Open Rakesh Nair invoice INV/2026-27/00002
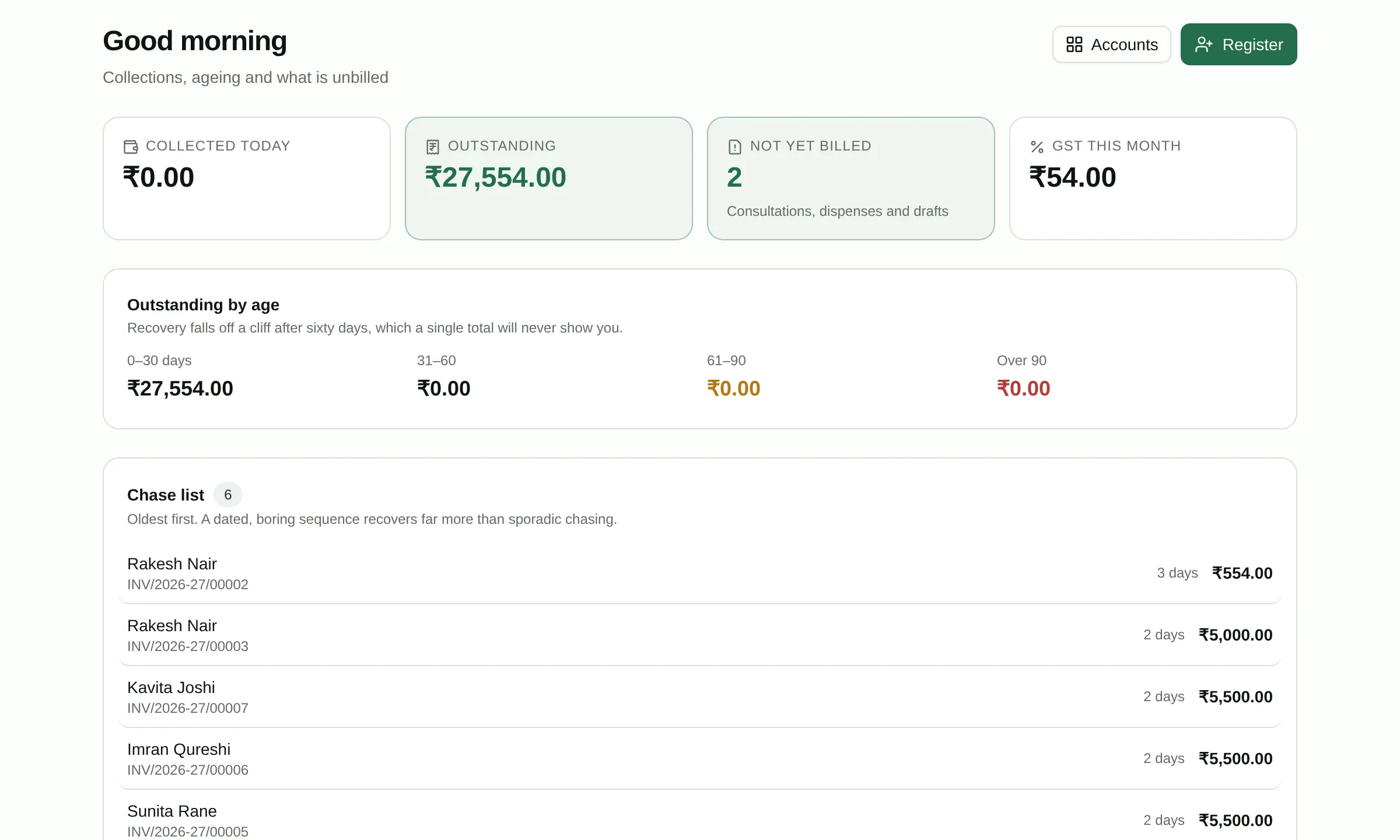The width and height of the screenshot is (1400, 840). (x=699, y=573)
